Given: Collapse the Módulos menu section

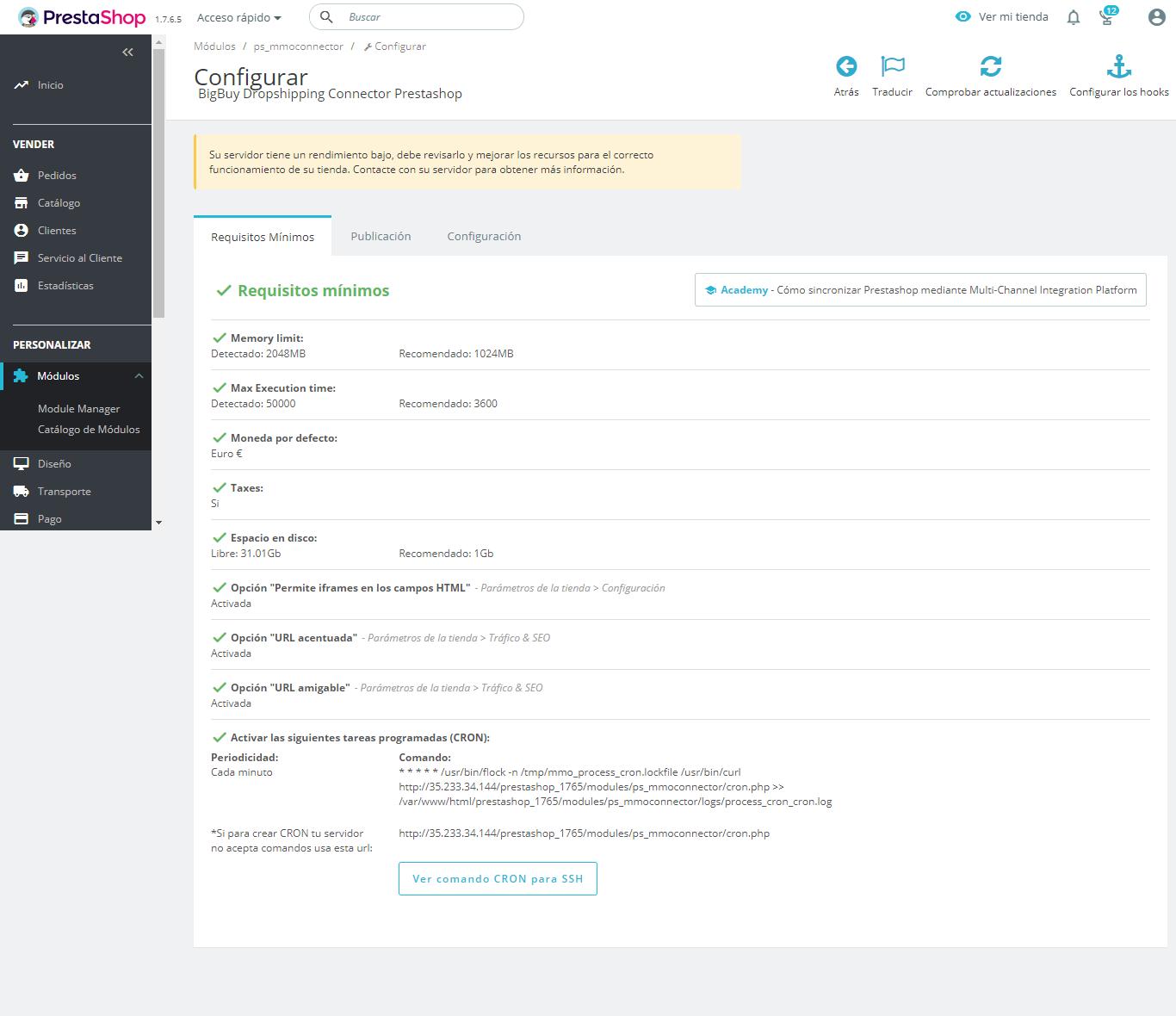Looking at the screenshot, I should (139, 376).
